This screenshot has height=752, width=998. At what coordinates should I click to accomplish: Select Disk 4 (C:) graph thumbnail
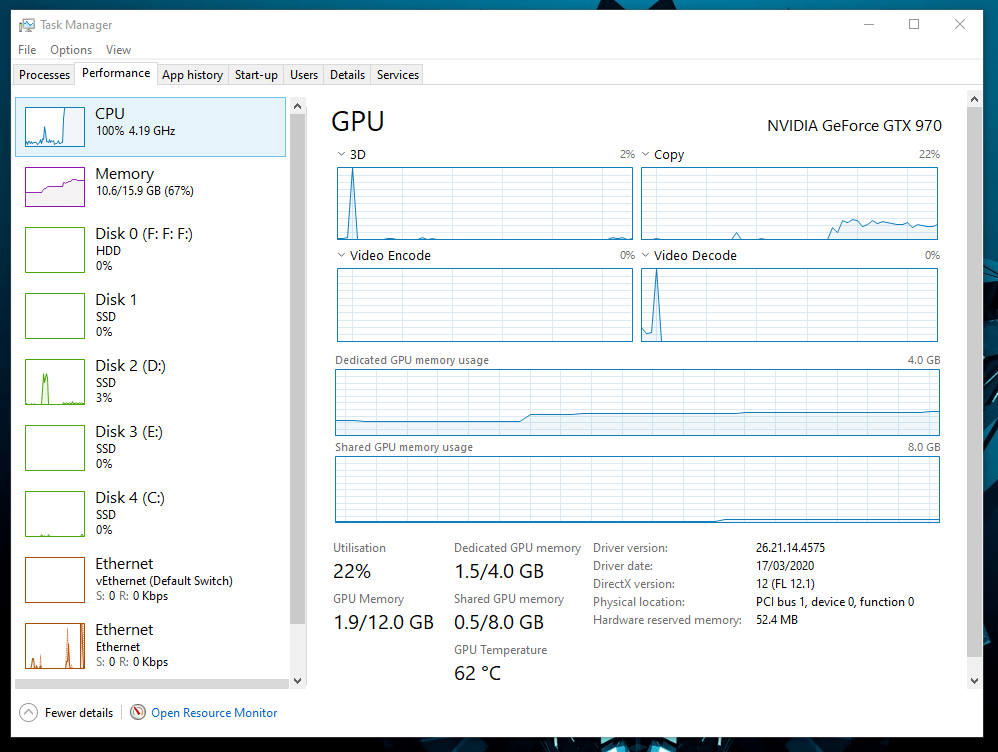pyautogui.click(x=54, y=514)
